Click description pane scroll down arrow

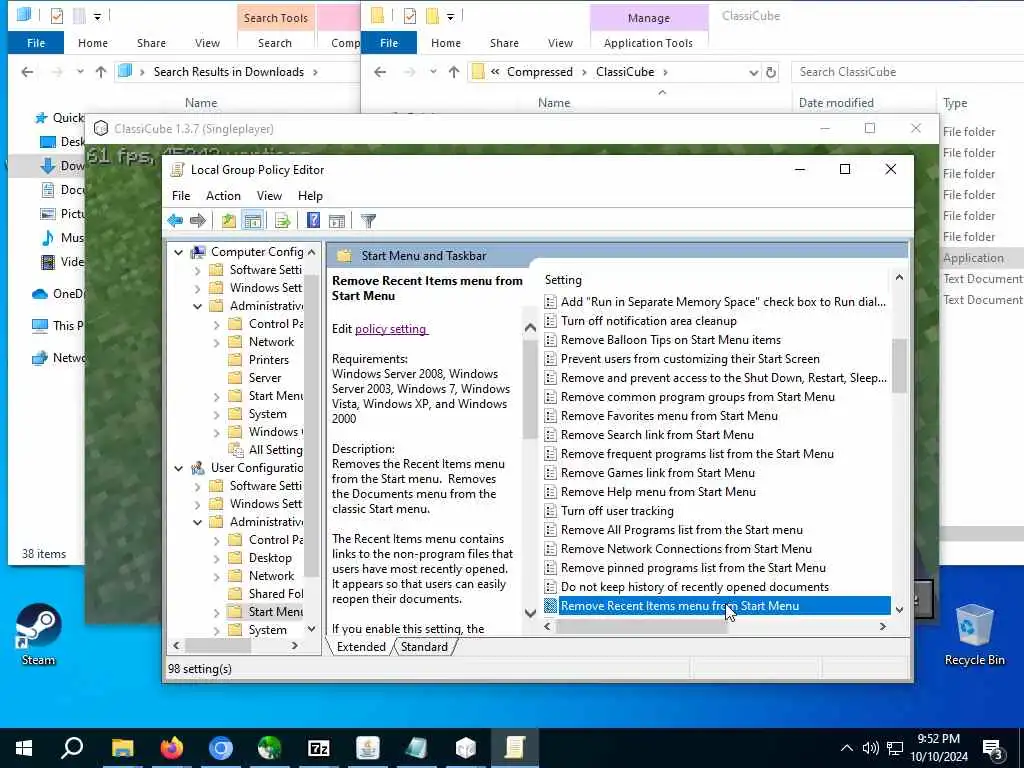click(530, 613)
